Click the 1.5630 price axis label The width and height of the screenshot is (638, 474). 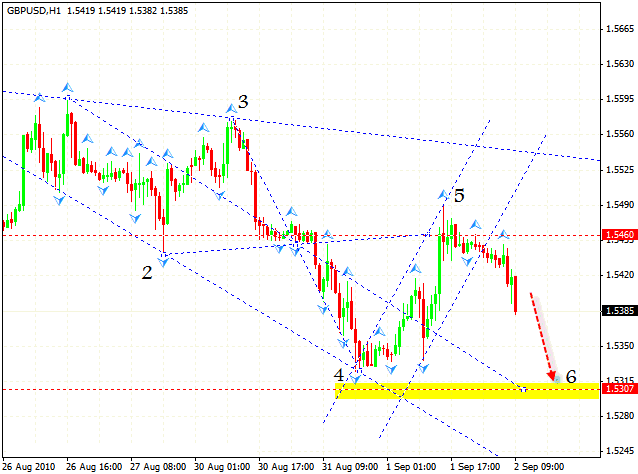[620, 64]
